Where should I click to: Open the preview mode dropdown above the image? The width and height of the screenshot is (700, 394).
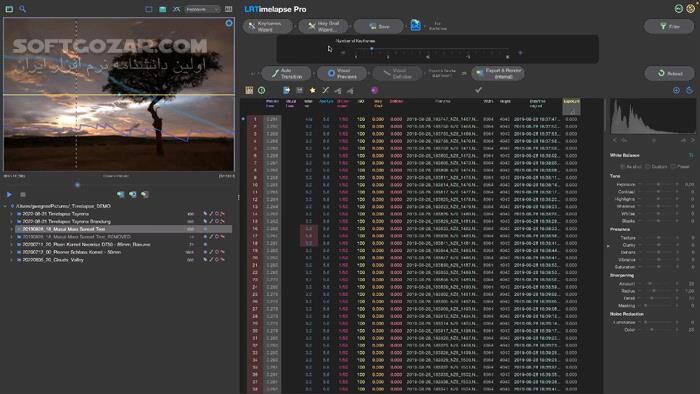click(x=202, y=9)
